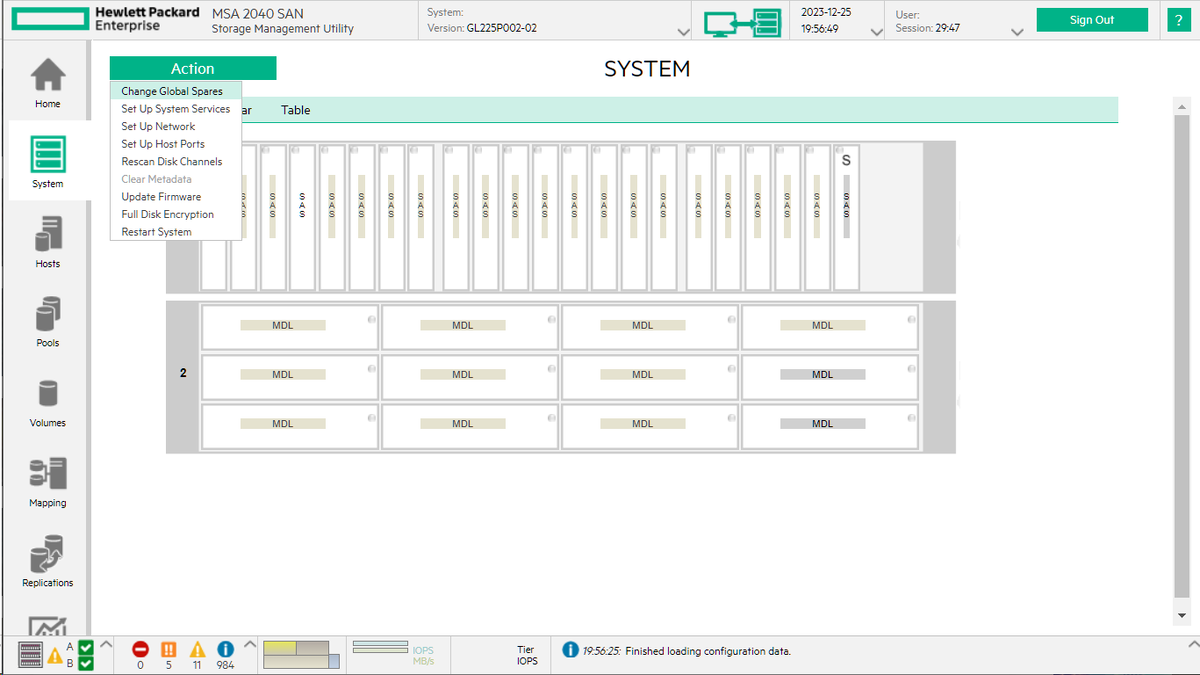Screen dimensions: 1200x675
Task: Select the grey MDL disk in enclosure 2 middle row
Action: [829, 378]
